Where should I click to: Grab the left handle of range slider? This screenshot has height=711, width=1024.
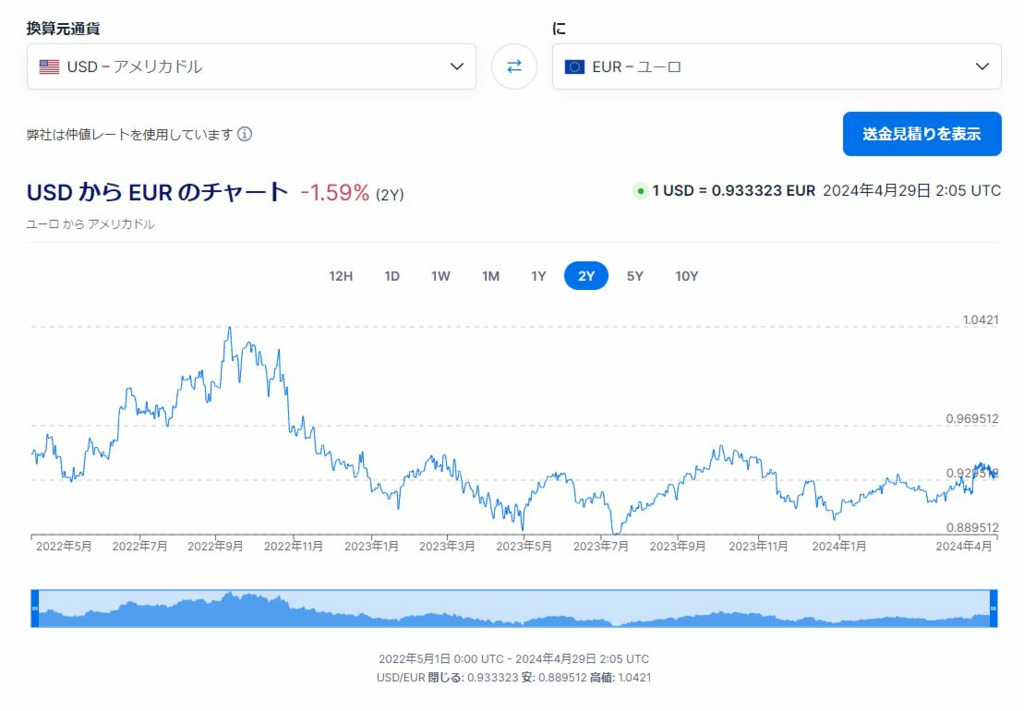click(34, 608)
